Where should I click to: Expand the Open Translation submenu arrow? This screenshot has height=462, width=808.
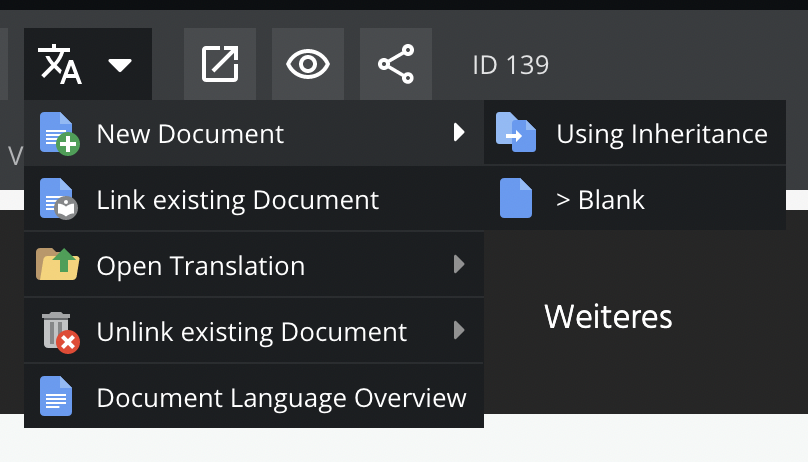click(x=459, y=265)
